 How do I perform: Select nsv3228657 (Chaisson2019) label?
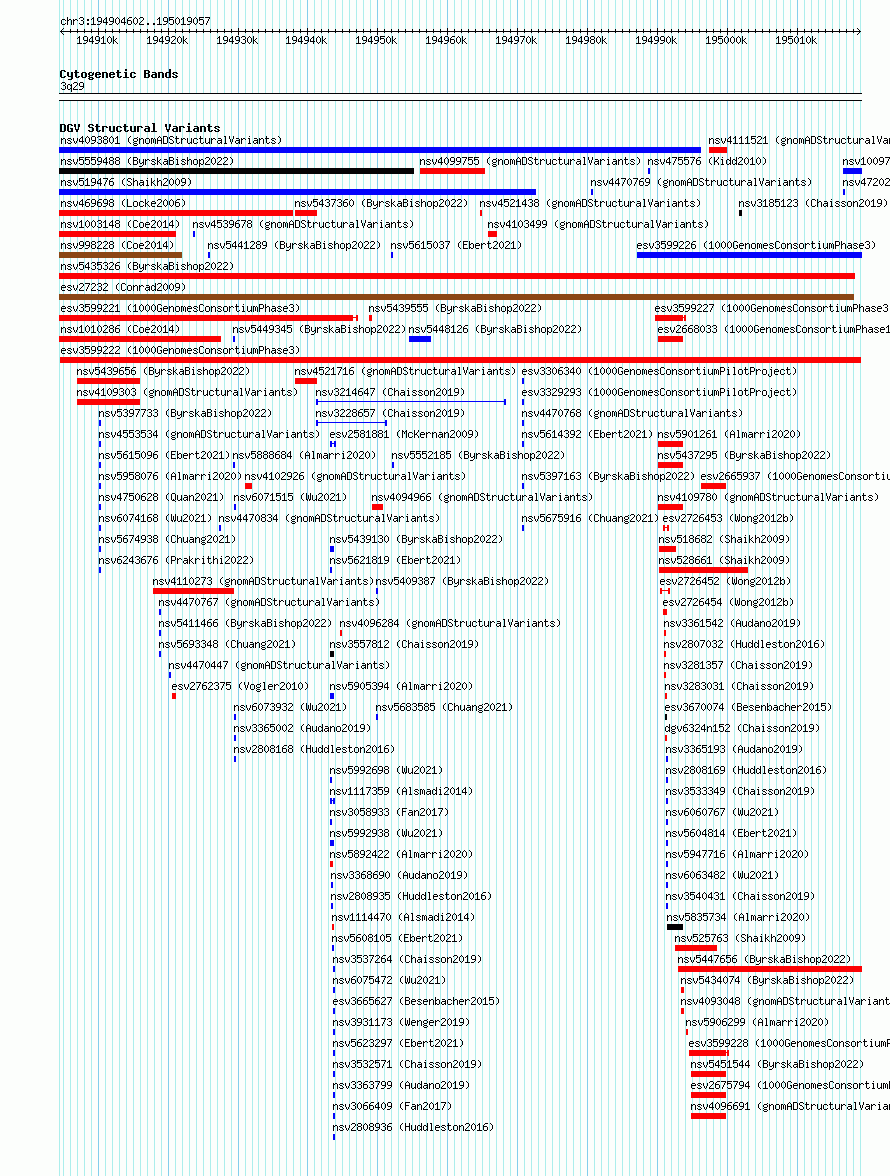tap(390, 413)
